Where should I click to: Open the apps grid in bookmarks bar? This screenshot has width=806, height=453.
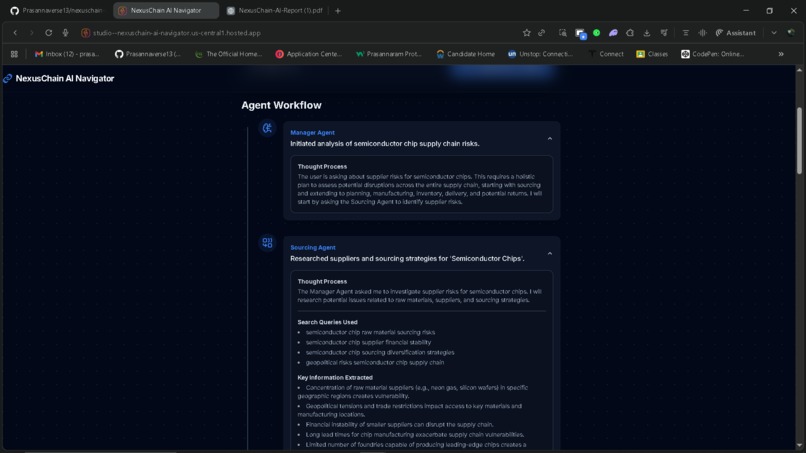pos(14,54)
